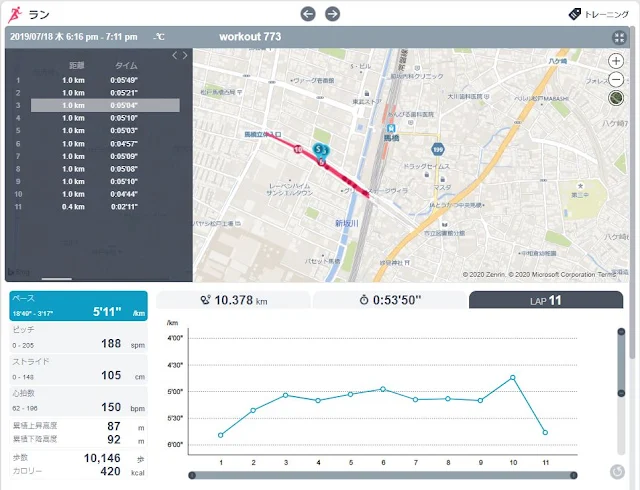Show previous lap table page with left chevron
The height and width of the screenshot is (490, 640).
click(175, 56)
